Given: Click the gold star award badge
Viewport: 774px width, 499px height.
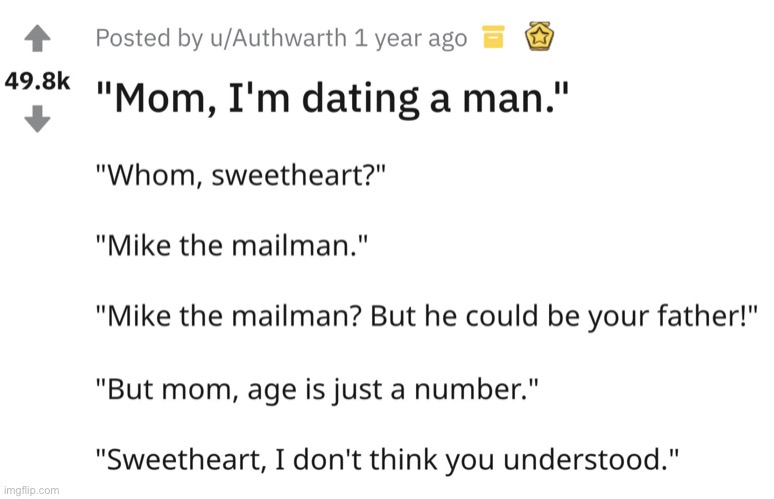Looking at the screenshot, I should (539, 36).
